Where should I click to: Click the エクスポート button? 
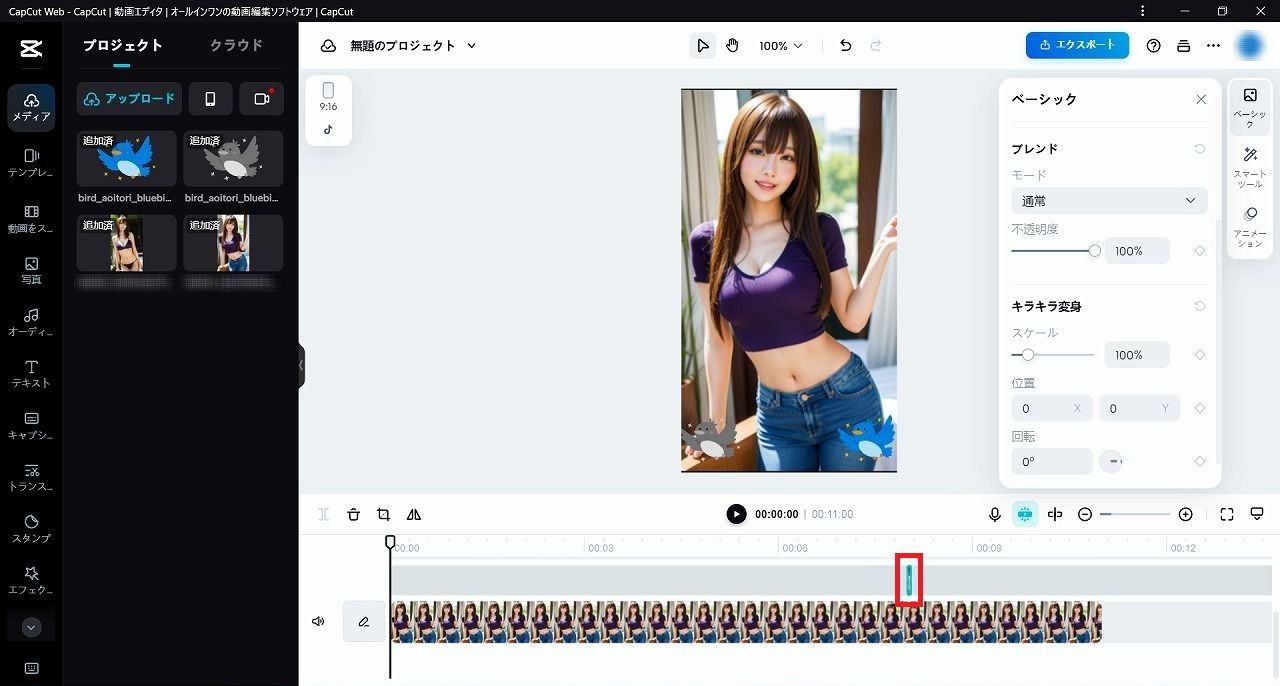1077,45
